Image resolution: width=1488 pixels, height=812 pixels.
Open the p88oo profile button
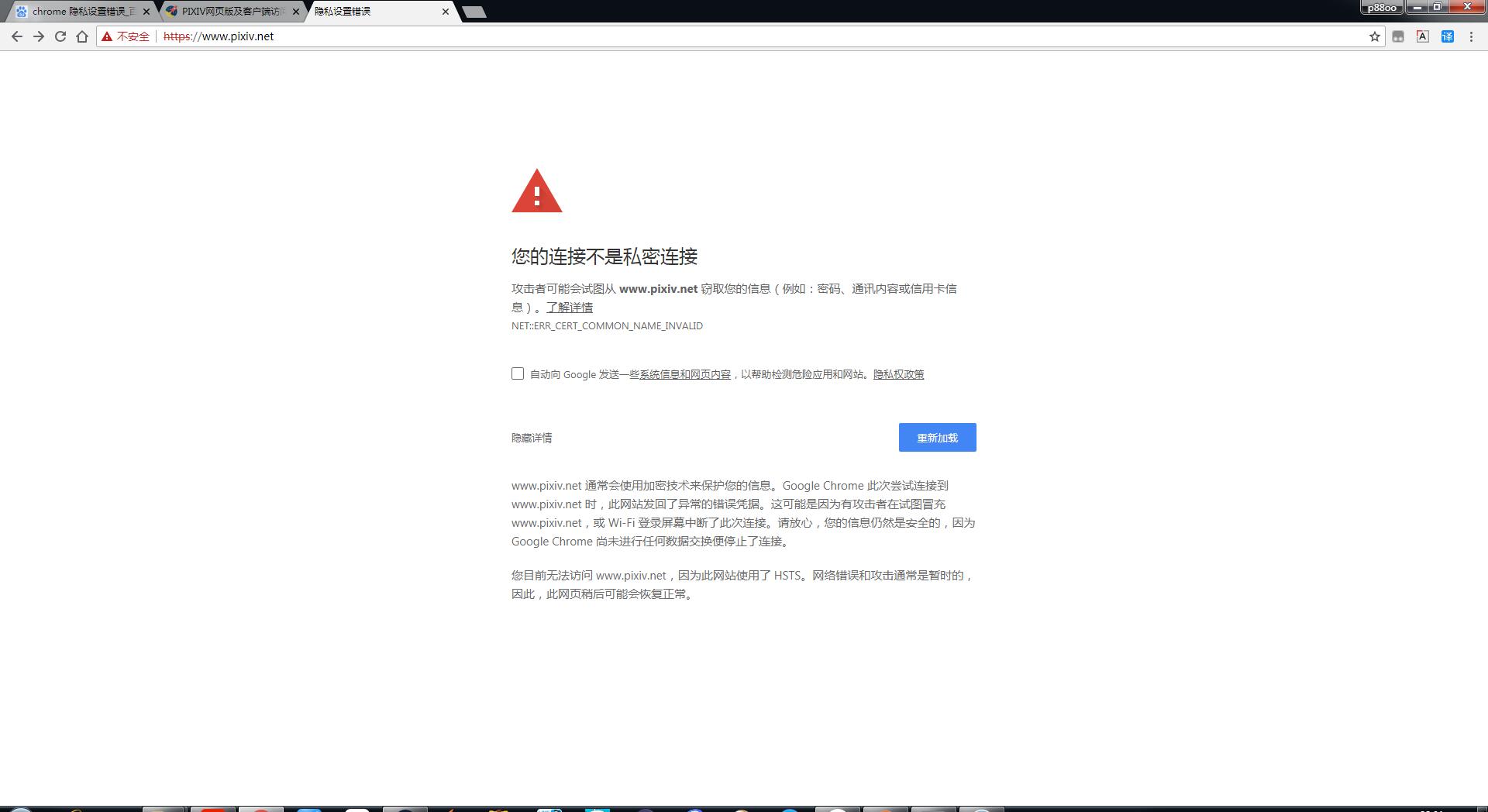point(1382,8)
